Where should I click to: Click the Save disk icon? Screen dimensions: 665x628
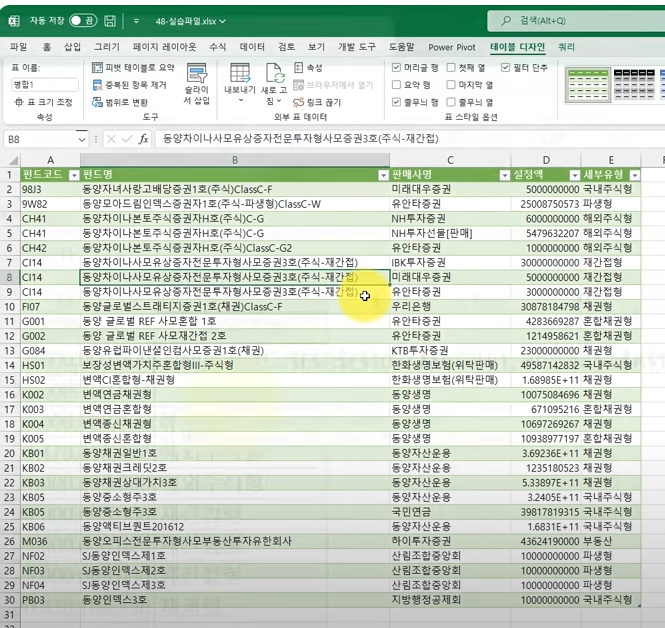click(110, 21)
